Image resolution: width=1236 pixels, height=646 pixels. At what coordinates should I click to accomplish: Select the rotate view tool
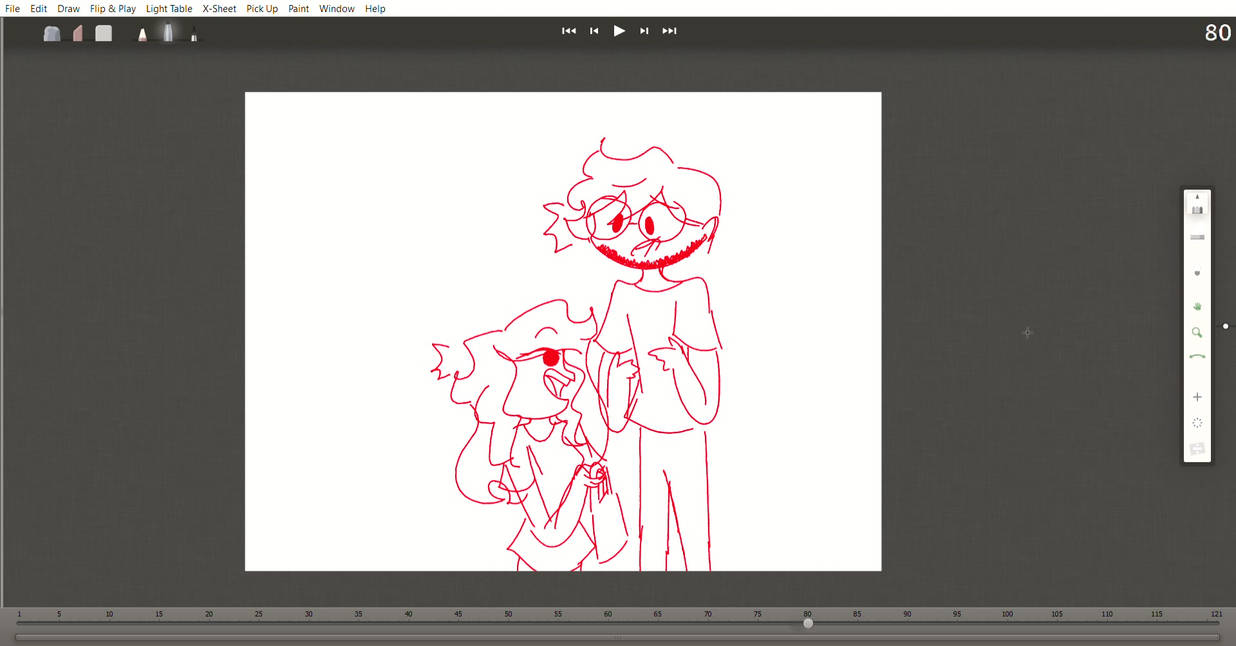[x=1196, y=356]
